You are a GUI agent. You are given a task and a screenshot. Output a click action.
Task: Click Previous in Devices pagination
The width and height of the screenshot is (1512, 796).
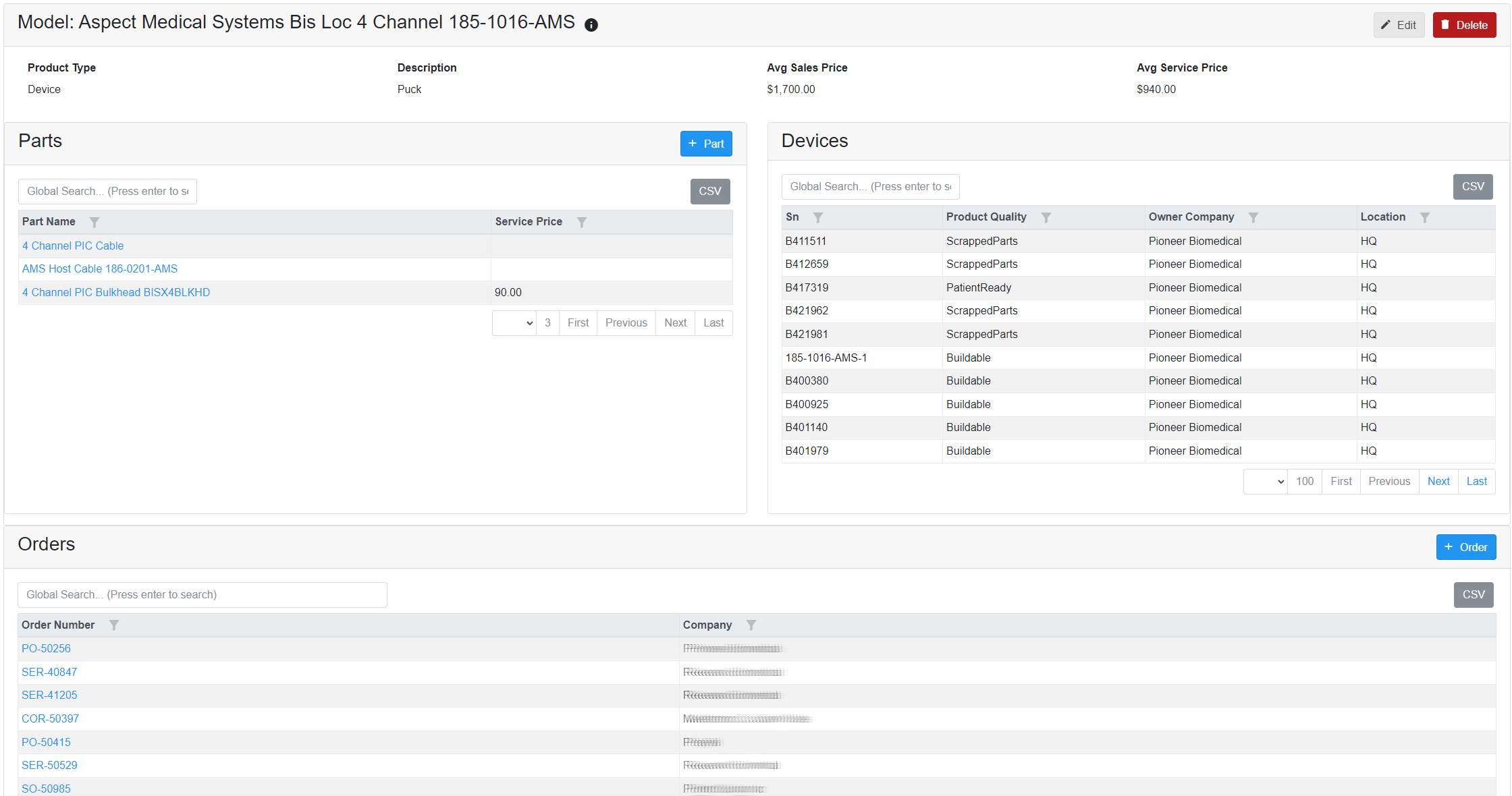[x=1389, y=482]
